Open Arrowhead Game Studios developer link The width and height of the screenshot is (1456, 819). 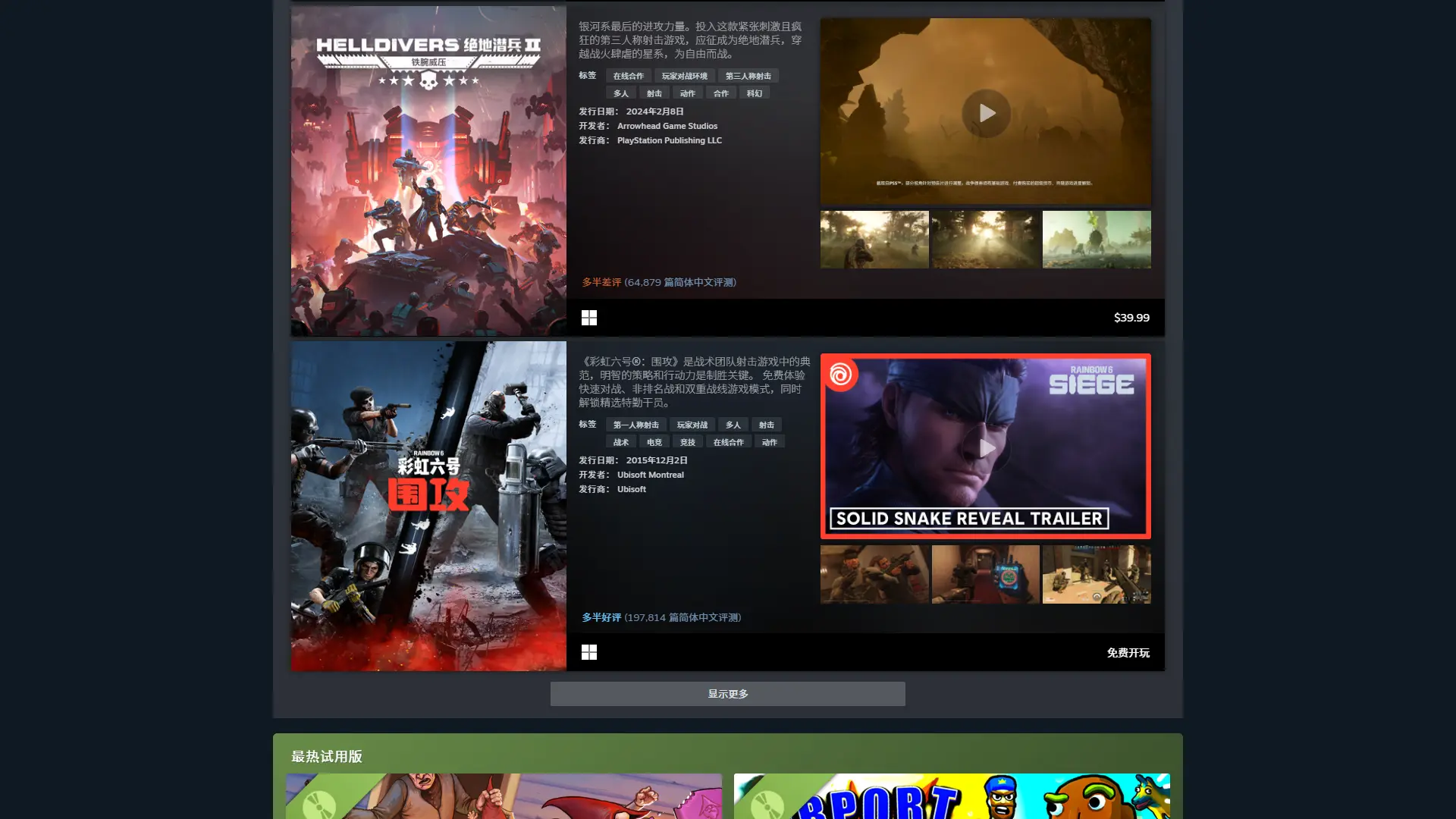coord(667,126)
